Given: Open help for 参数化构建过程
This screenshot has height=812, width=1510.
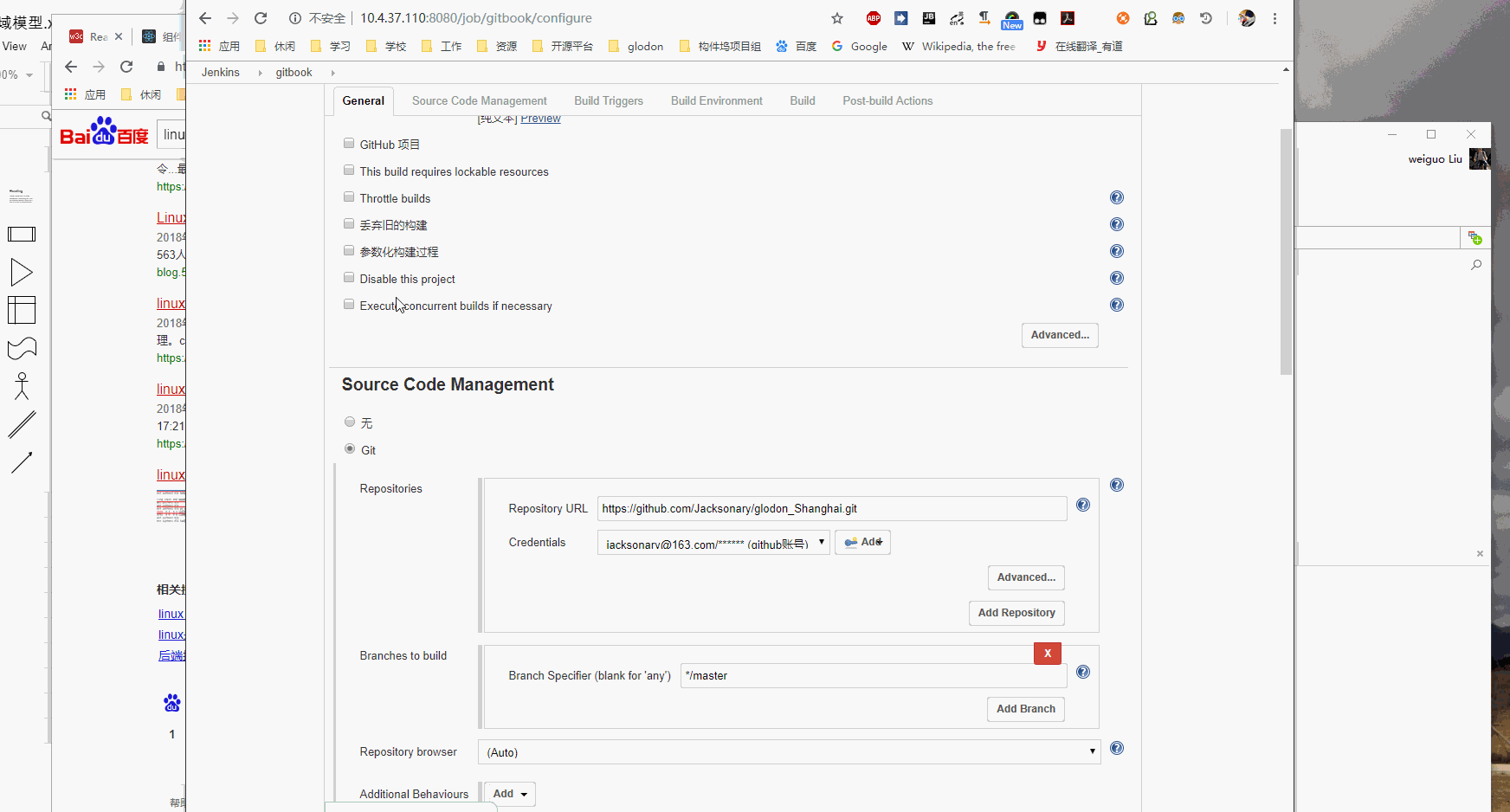Looking at the screenshot, I should [x=1117, y=251].
